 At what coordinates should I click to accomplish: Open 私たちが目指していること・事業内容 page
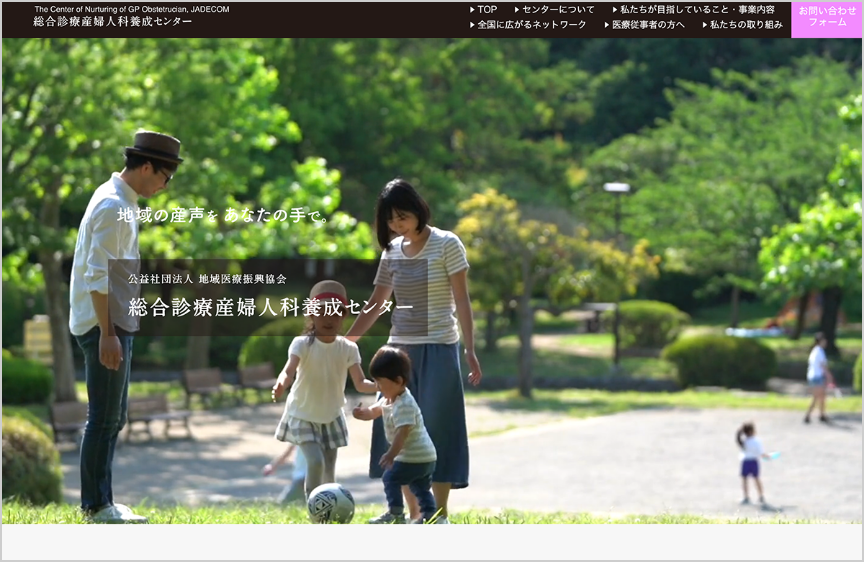(x=697, y=10)
